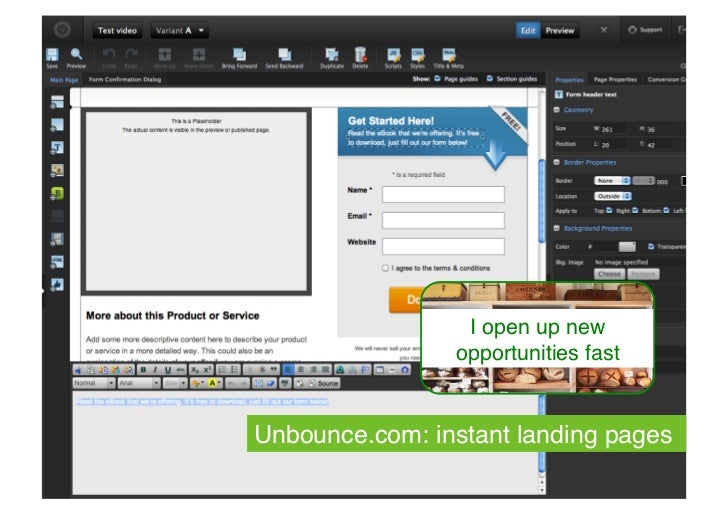
Task: Click the Redo arrow icon
Action: [x=131, y=55]
